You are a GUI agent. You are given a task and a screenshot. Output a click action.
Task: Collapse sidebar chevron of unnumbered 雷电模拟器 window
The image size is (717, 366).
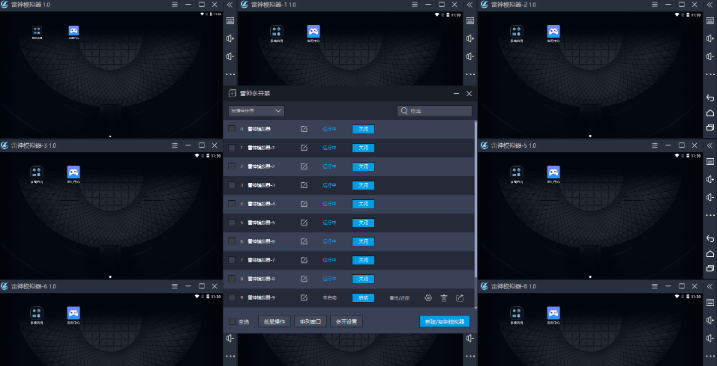tap(230, 5)
